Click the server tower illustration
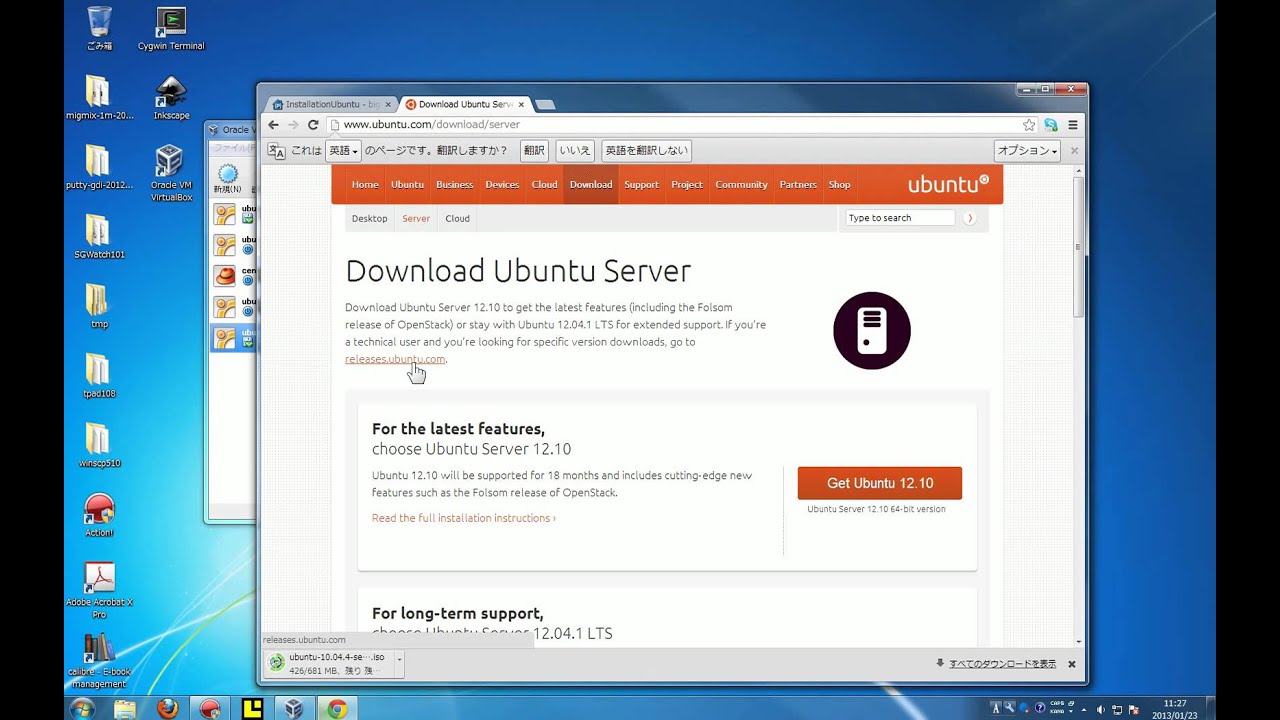This screenshot has height=720, width=1280. pos(872,331)
